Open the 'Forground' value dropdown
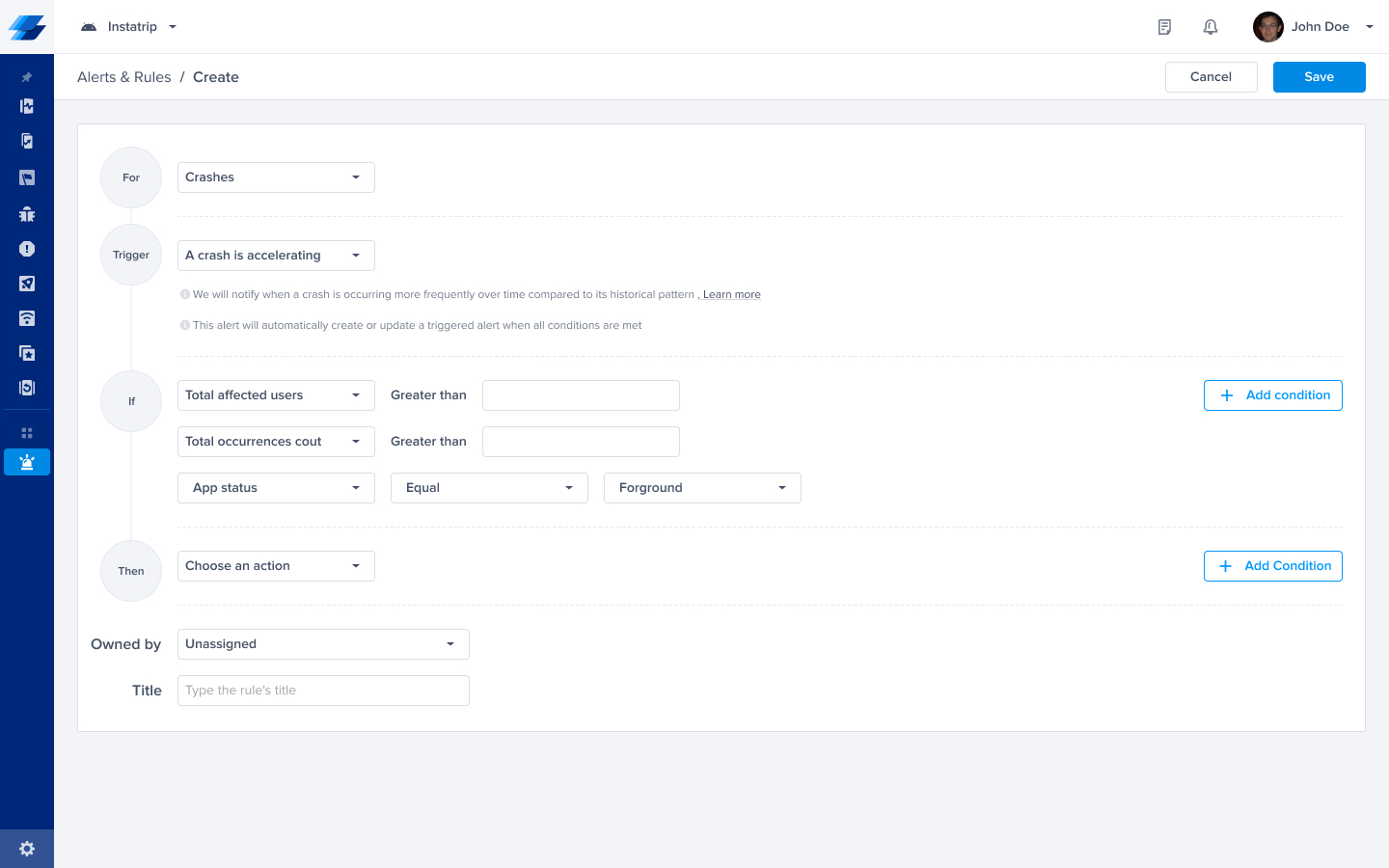 [702, 488]
